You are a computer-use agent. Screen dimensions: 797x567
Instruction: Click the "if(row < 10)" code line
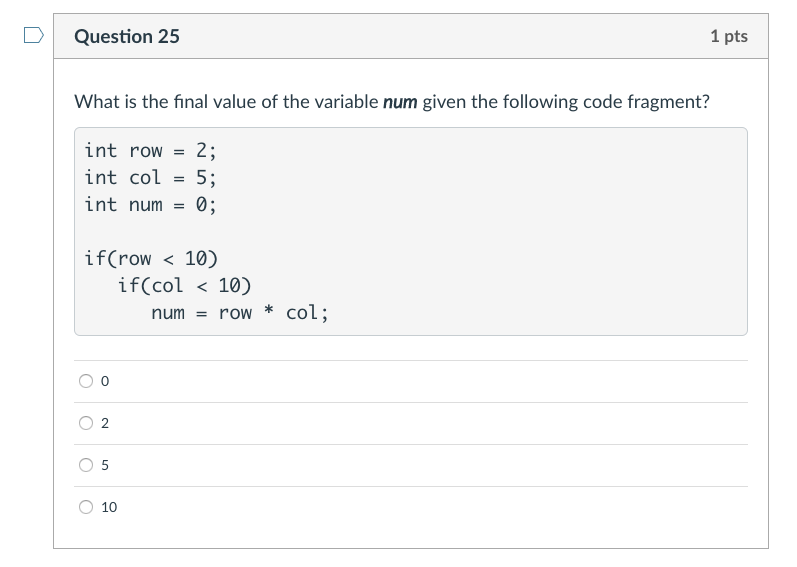click(151, 259)
